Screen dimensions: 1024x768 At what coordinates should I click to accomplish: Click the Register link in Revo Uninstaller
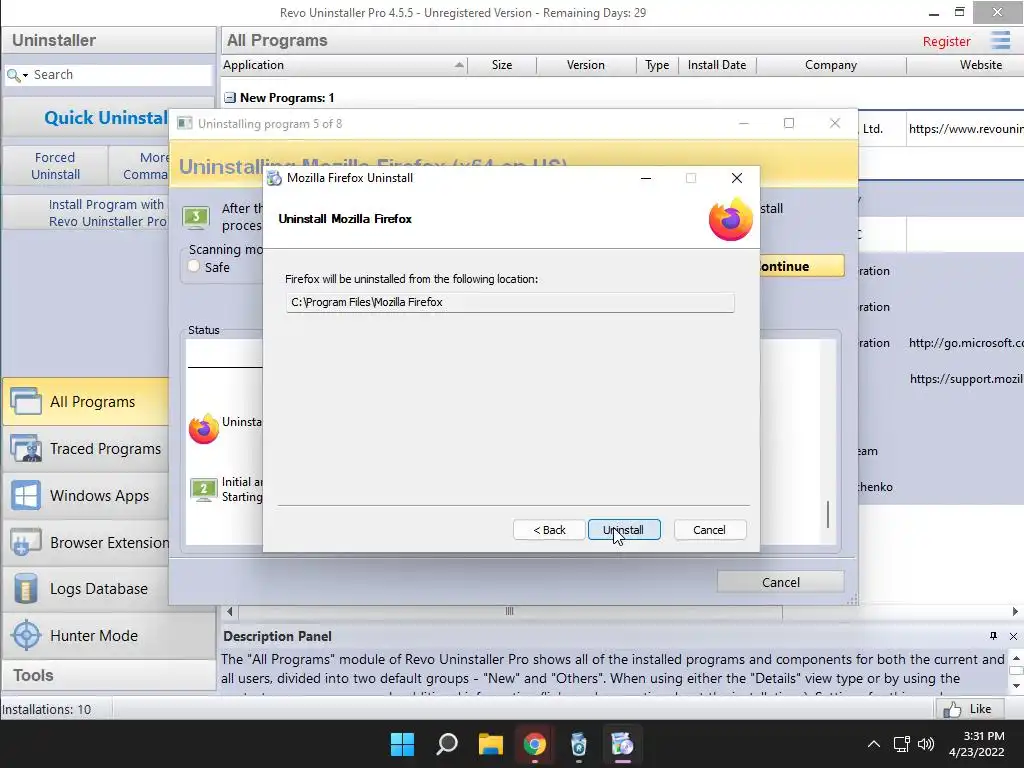click(946, 41)
